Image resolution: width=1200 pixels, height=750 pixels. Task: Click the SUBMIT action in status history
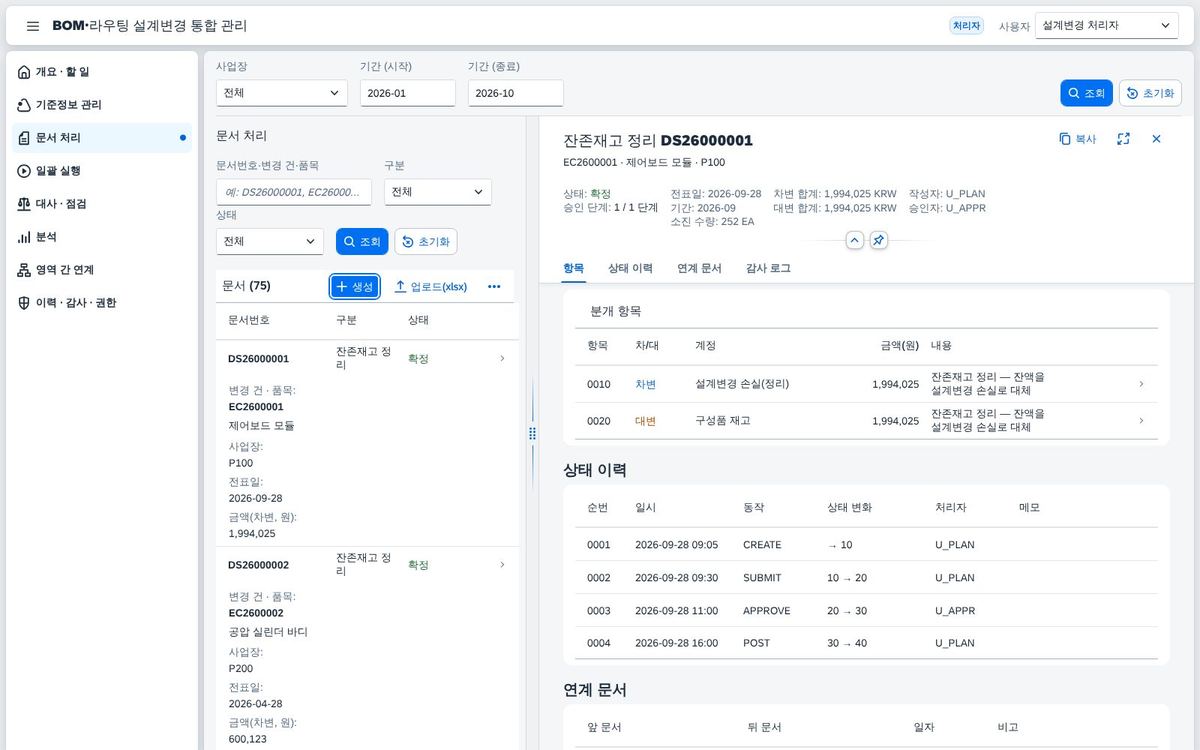[x=762, y=578]
